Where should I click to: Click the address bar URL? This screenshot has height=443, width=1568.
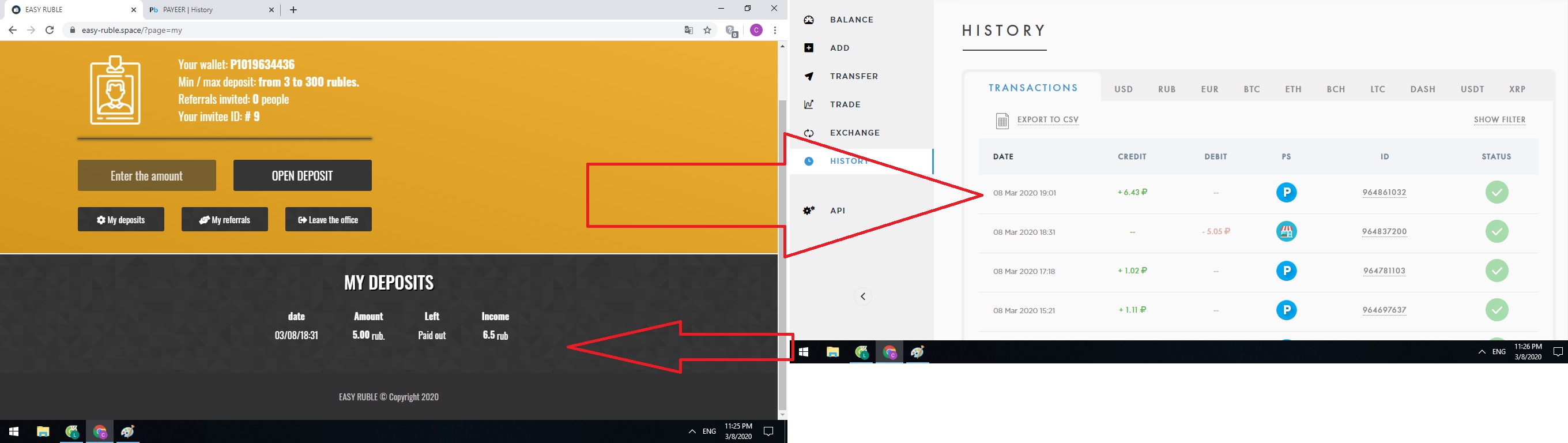[132, 30]
